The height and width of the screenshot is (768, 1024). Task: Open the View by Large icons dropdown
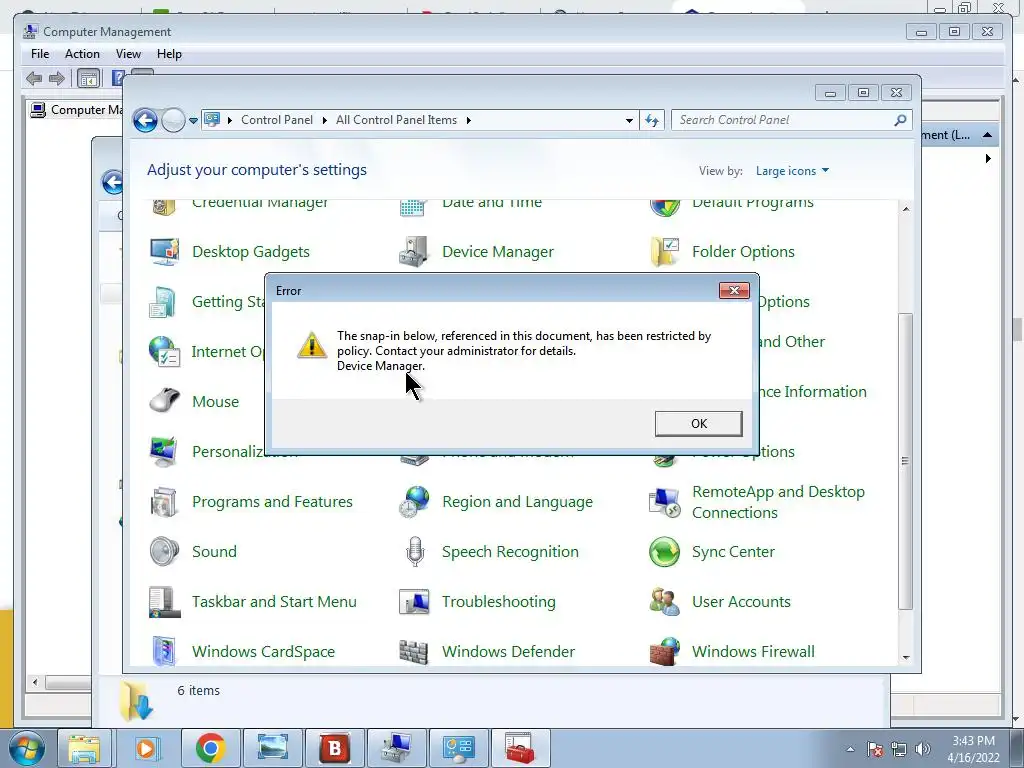792,170
